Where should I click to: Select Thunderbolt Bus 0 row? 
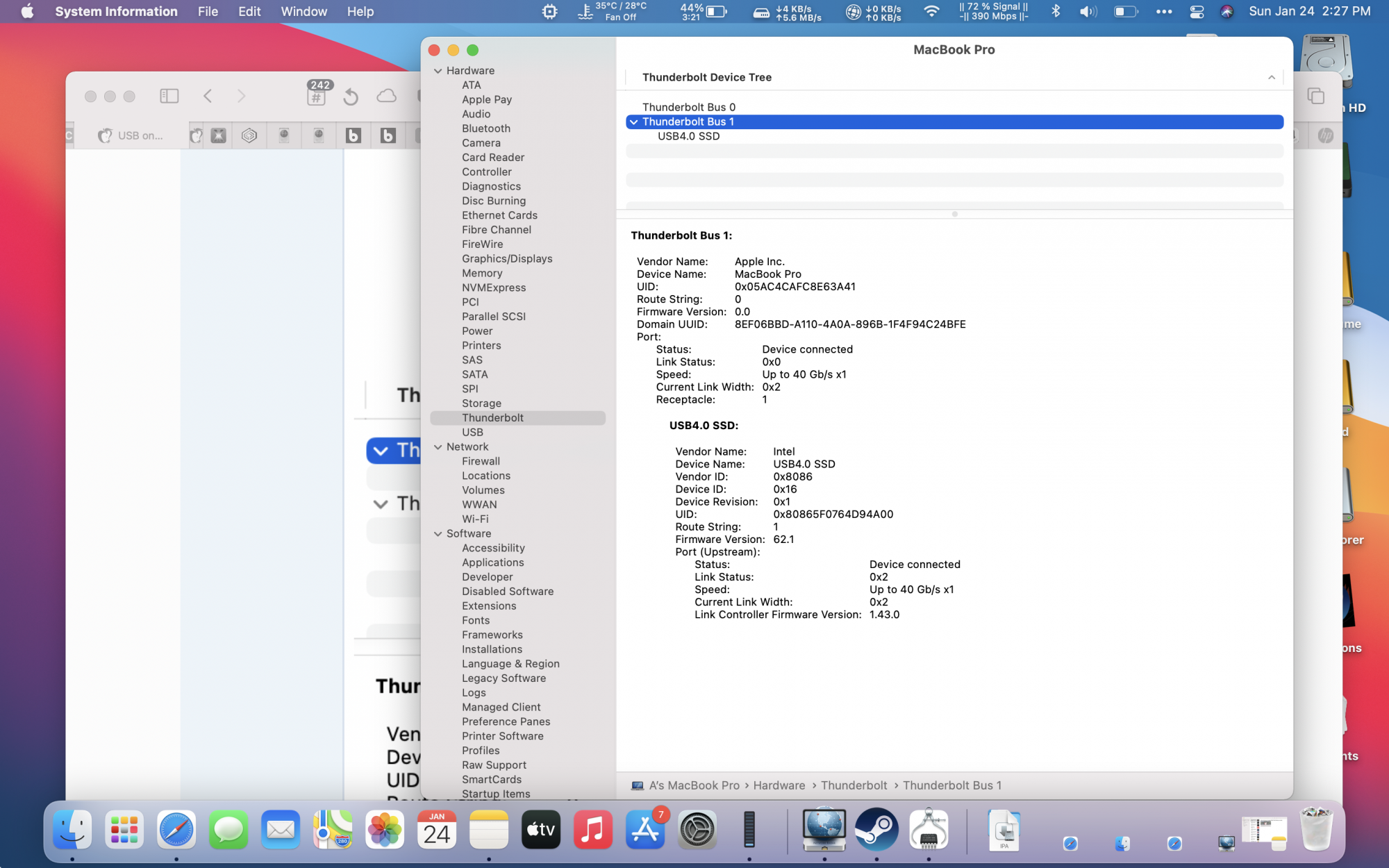click(688, 107)
